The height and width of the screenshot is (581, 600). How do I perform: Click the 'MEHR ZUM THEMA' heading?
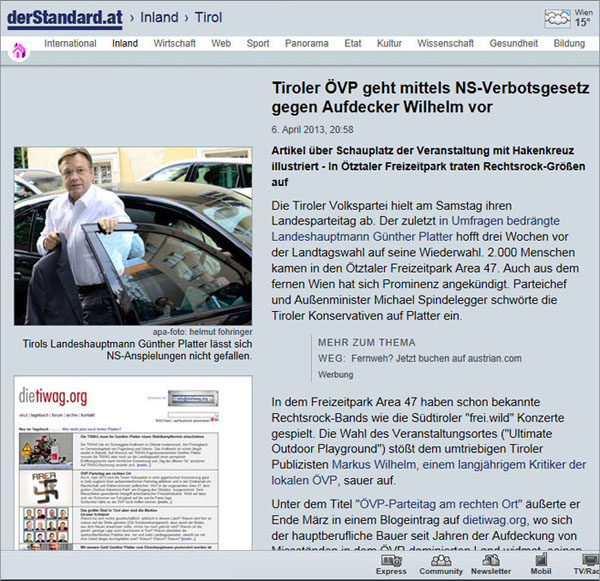(367, 343)
